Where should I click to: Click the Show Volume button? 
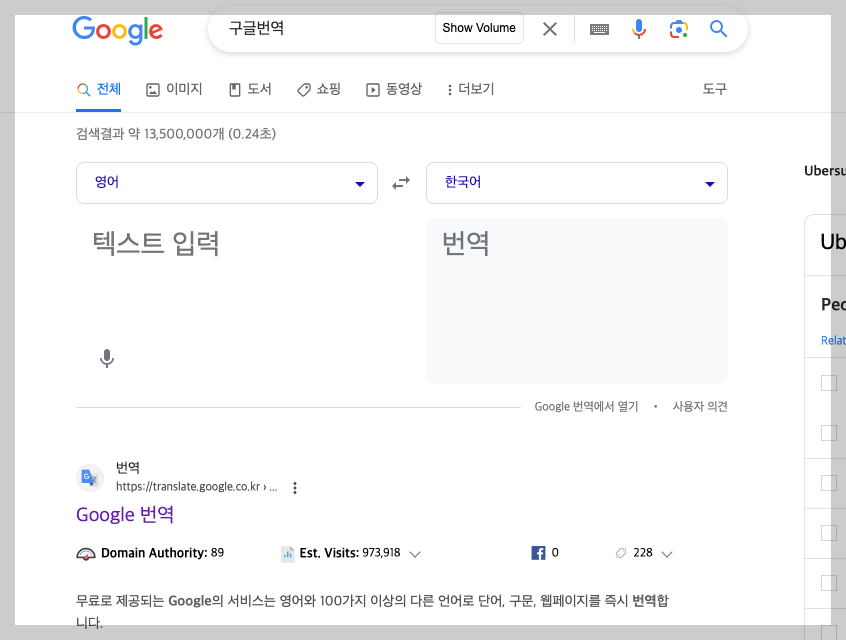479,28
